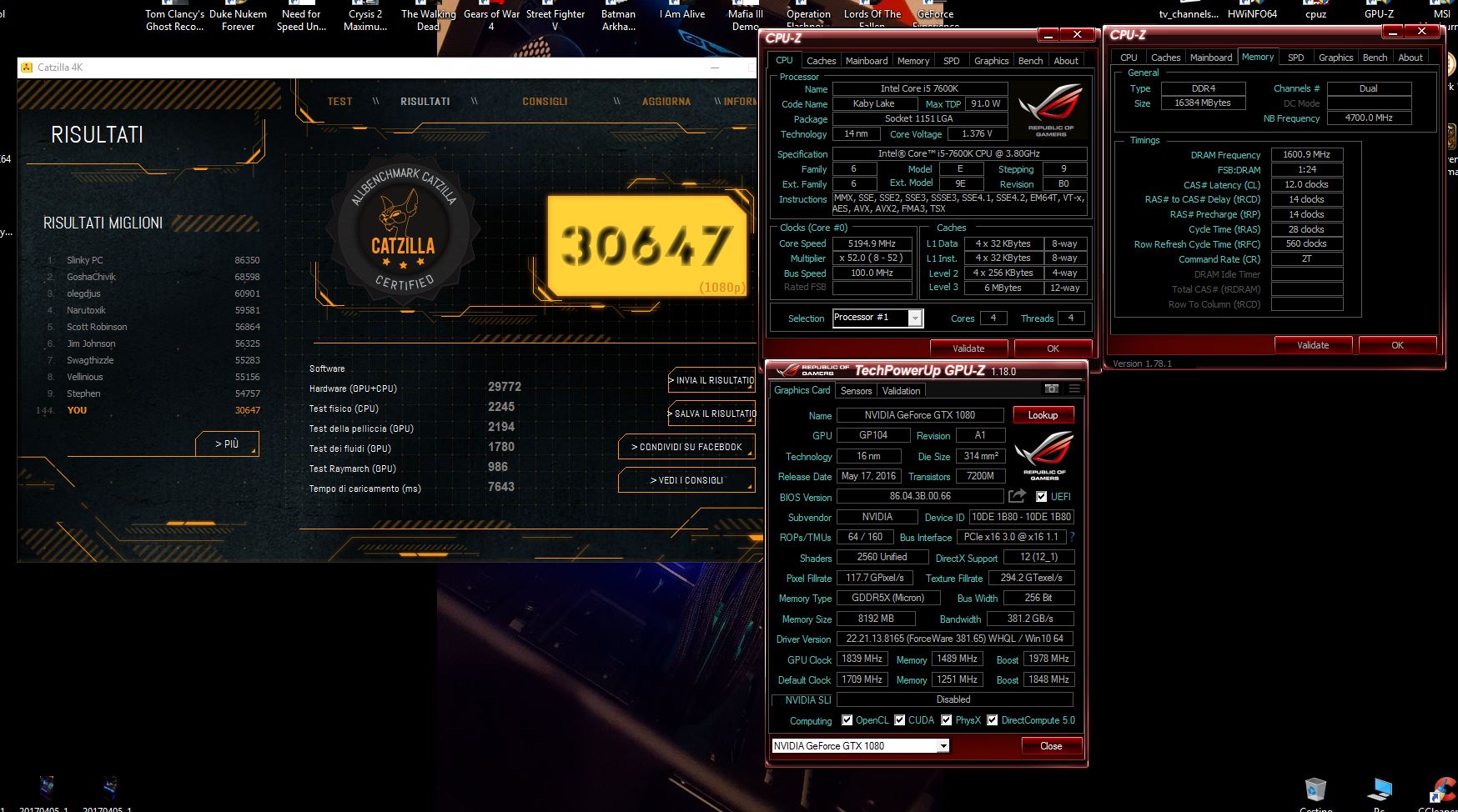
Task: Open the HWiNFO64 desktop shortcut
Action: pos(1252,12)
